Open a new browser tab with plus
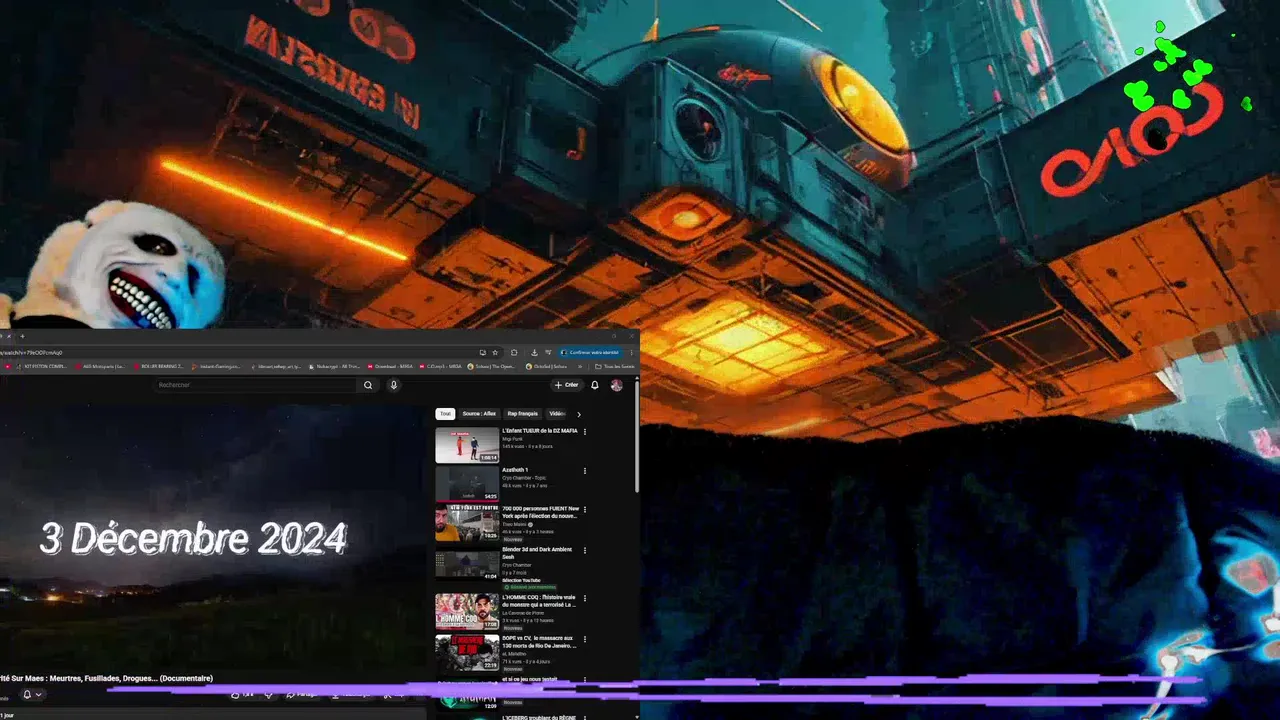This screenshot has width=1280, height=720. tap(22, 336)
